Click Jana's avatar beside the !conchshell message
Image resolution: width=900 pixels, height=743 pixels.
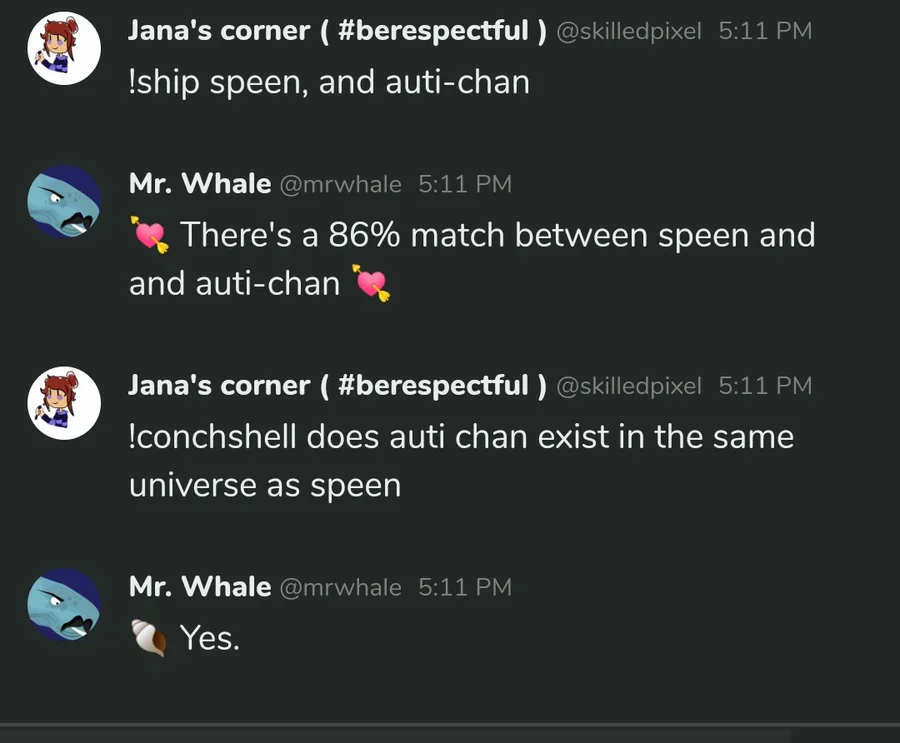64,403
